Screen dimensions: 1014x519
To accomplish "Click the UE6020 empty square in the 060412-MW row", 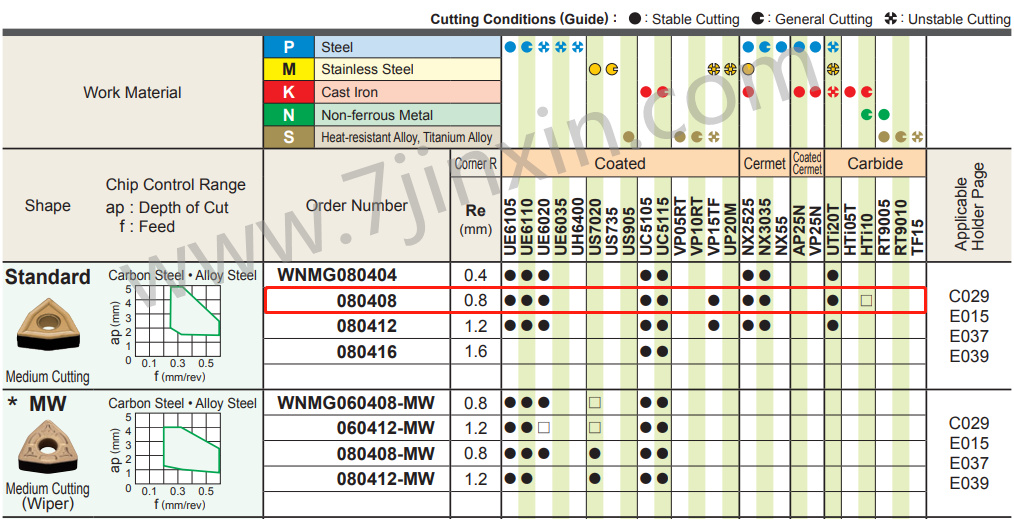I will click(x=544, y=428).
